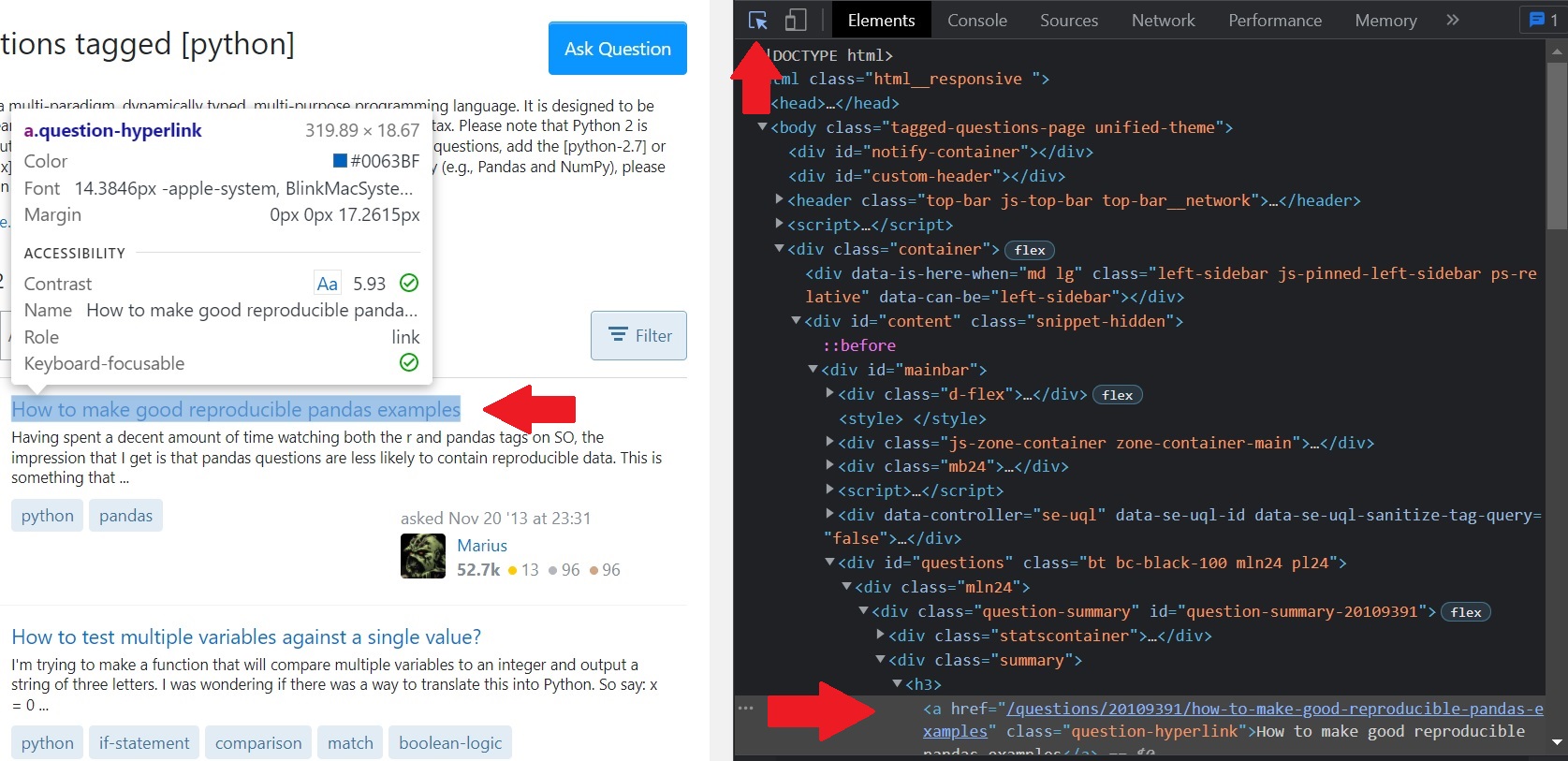Expand the se-uql data-controller div
This screenshot has width=1568, height=761.
(829, 514)
